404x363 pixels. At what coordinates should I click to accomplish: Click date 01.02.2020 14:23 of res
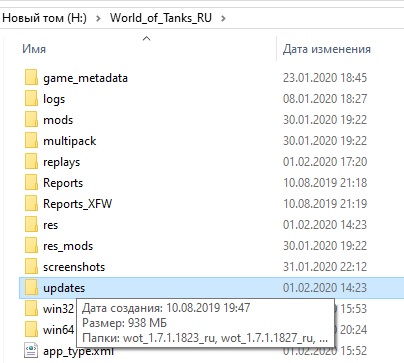[x=325, y=225]
